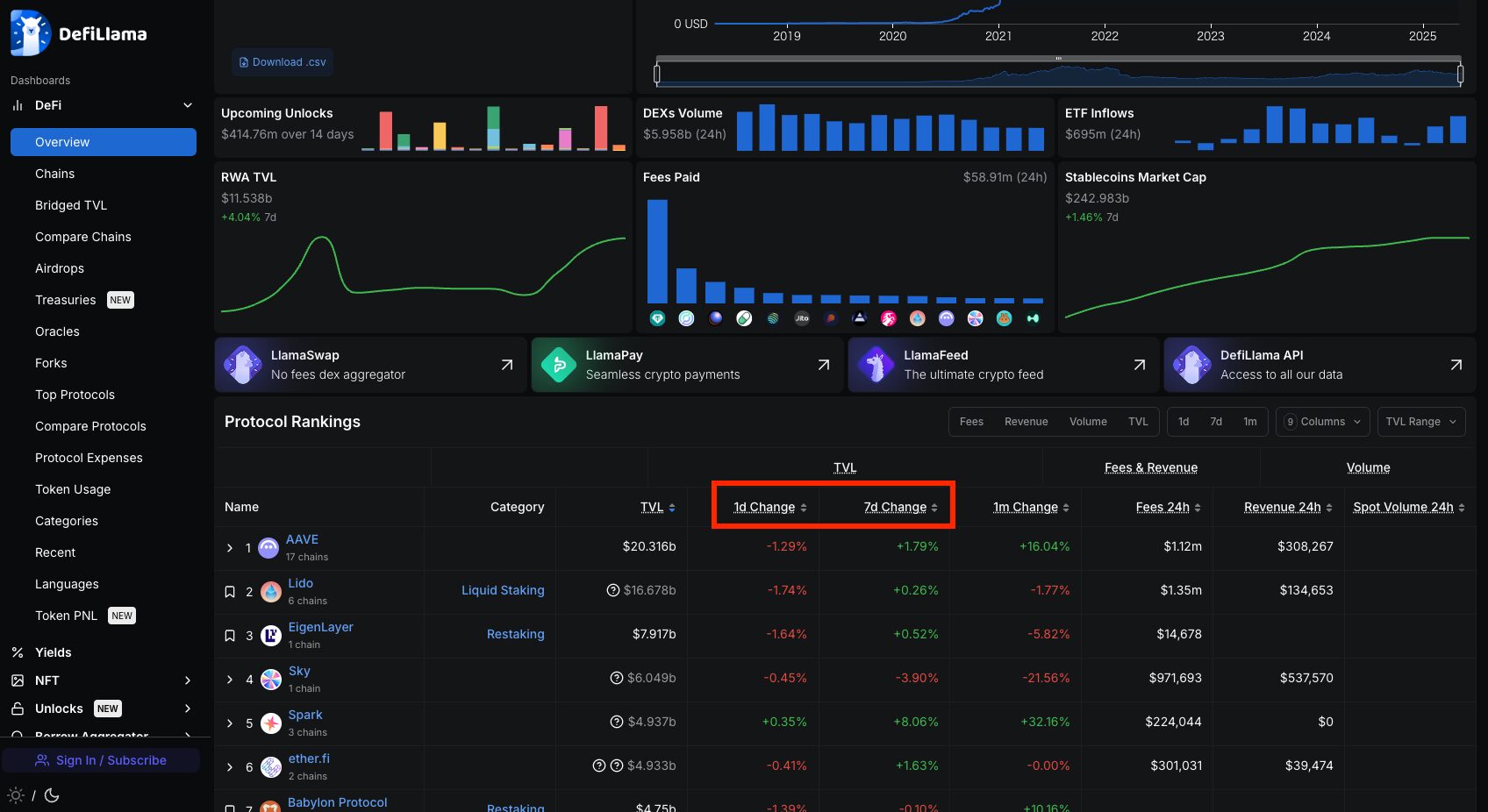Expand the Spark row

coord(230,723)
